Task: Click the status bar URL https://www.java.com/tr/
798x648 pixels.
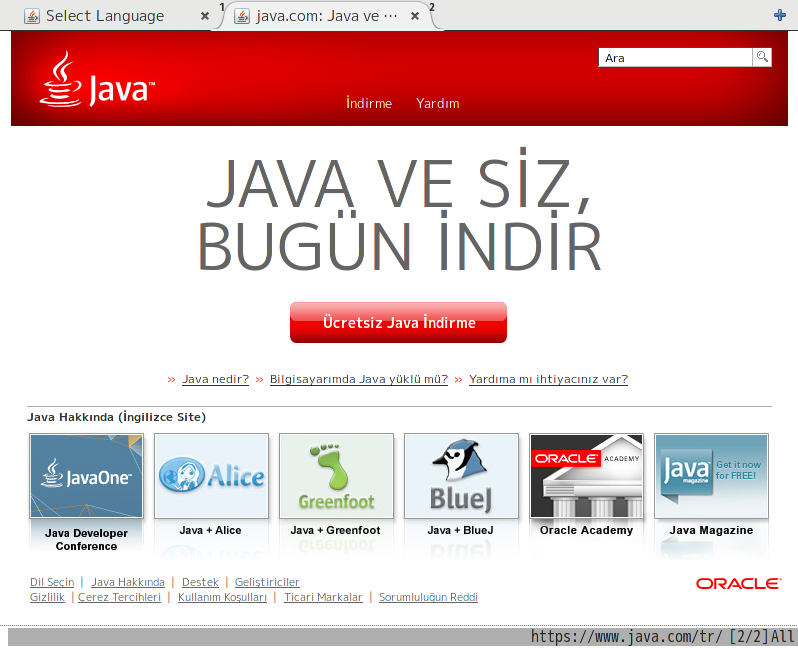Action: click(x=626, y=636)
